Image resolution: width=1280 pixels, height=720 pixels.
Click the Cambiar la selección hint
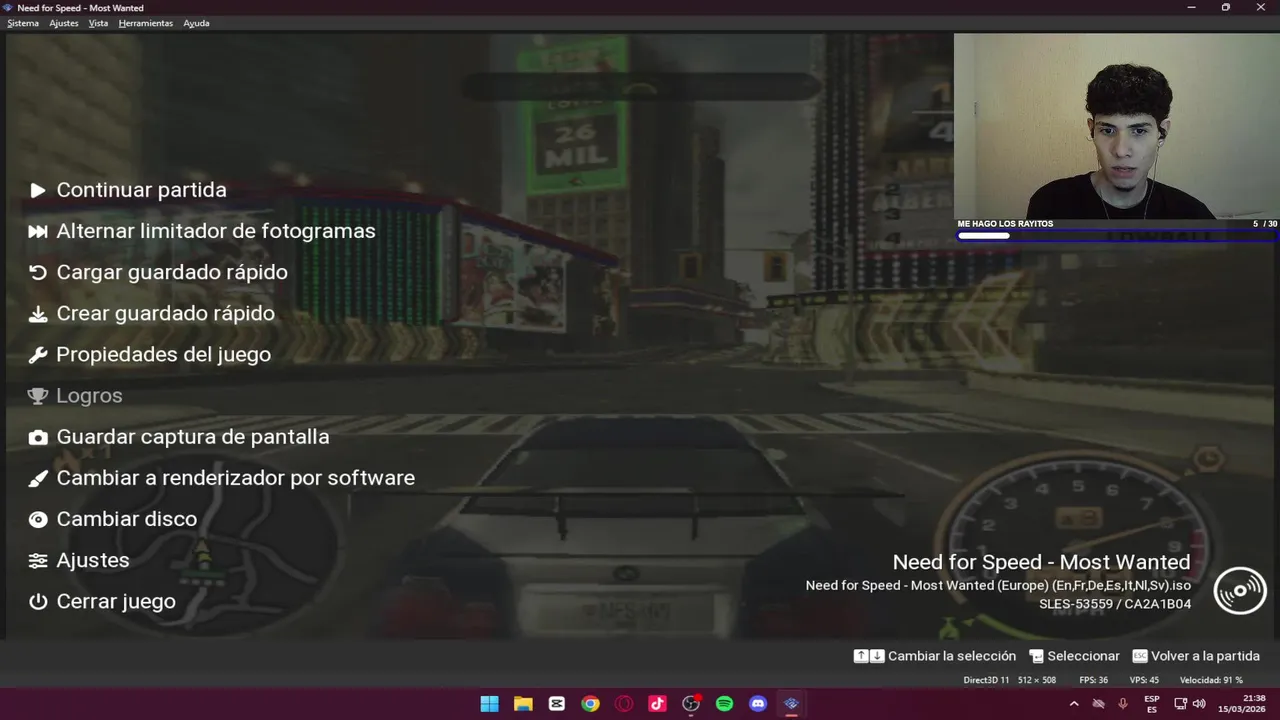pos(935,656)
